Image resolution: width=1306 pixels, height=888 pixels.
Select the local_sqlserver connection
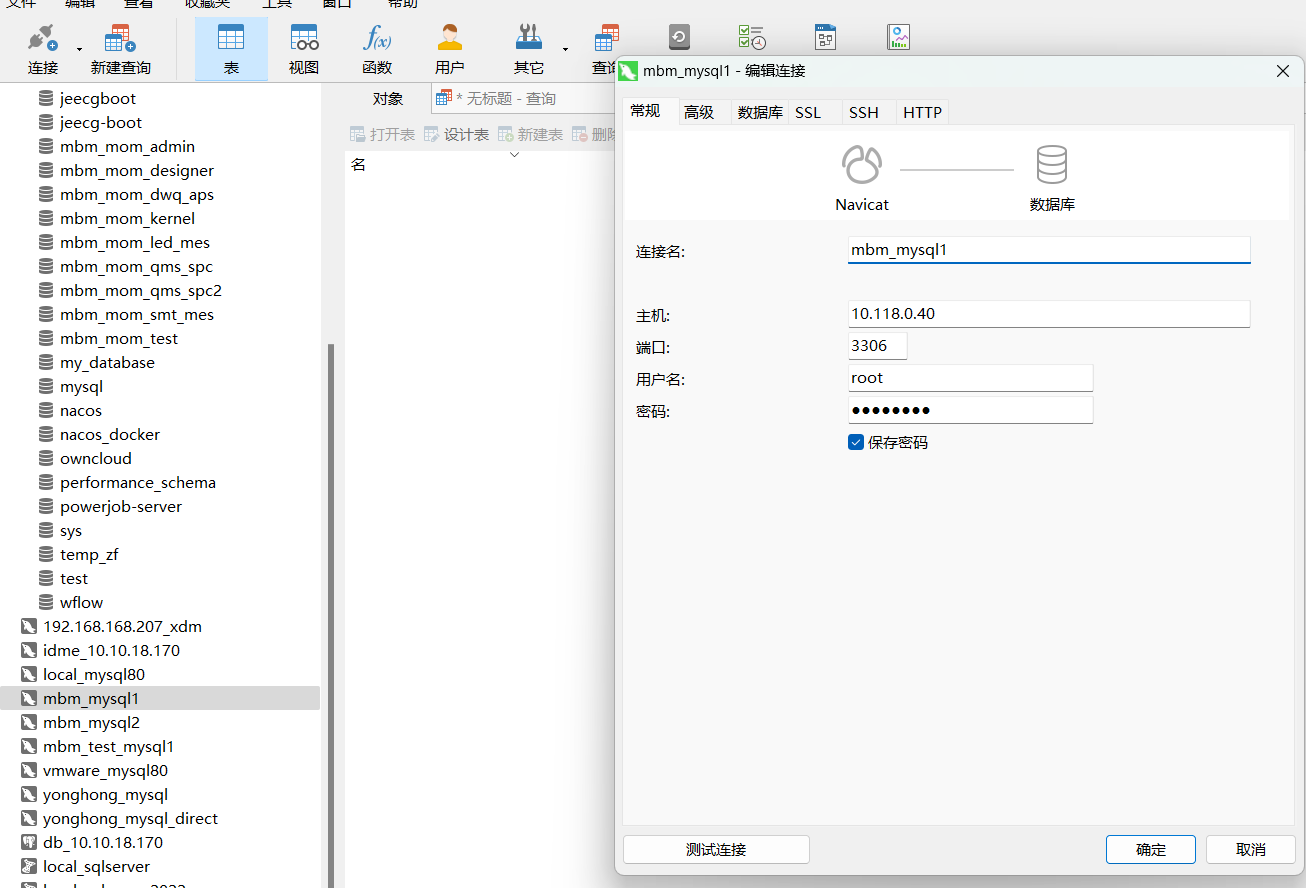pyautogui.click(x=96, y=866)
